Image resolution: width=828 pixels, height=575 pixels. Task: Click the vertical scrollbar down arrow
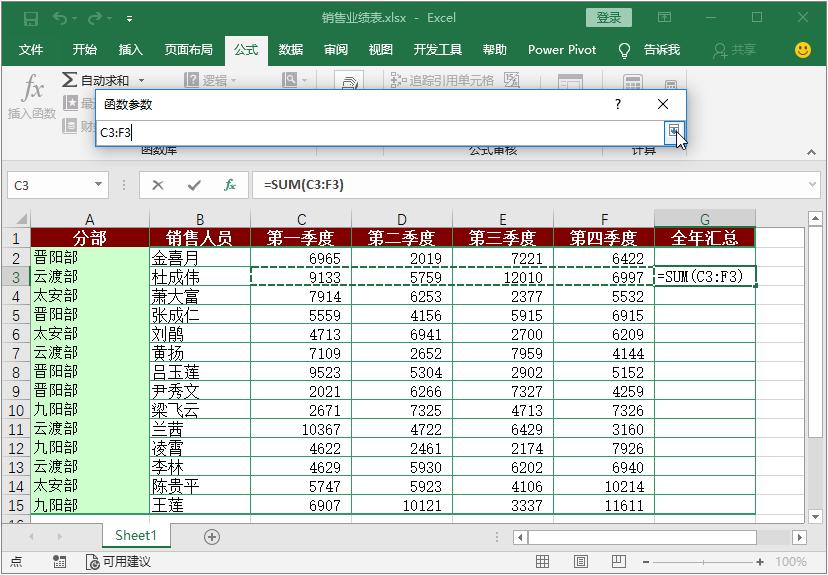click(815, 516)
